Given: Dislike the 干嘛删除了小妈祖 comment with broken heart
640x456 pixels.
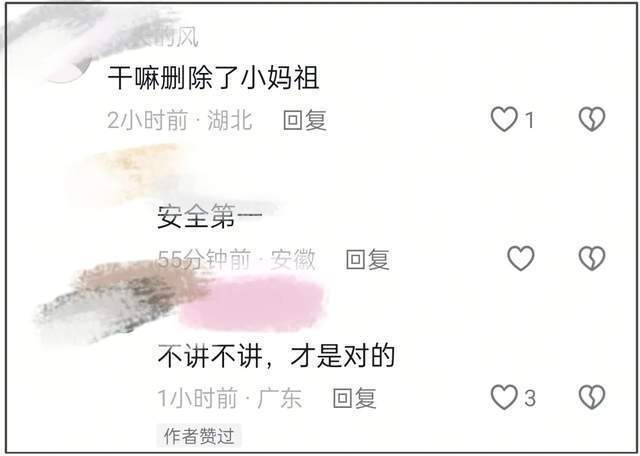Looking at the screenshot, I should pos(592,119).
